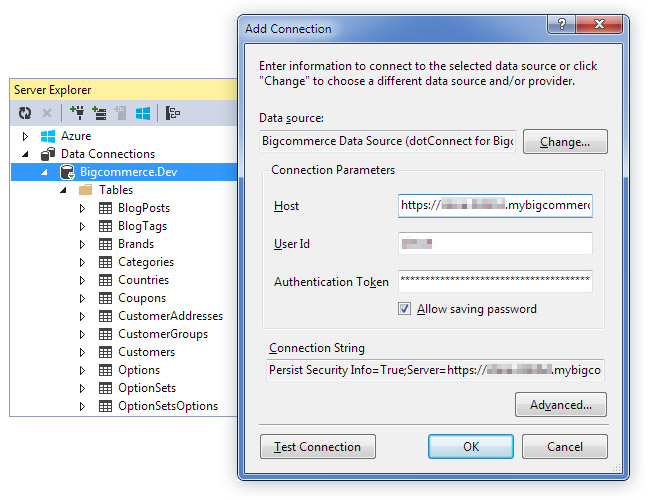Collapse the Data Connections node
The image size is (650, 500).
26,154
